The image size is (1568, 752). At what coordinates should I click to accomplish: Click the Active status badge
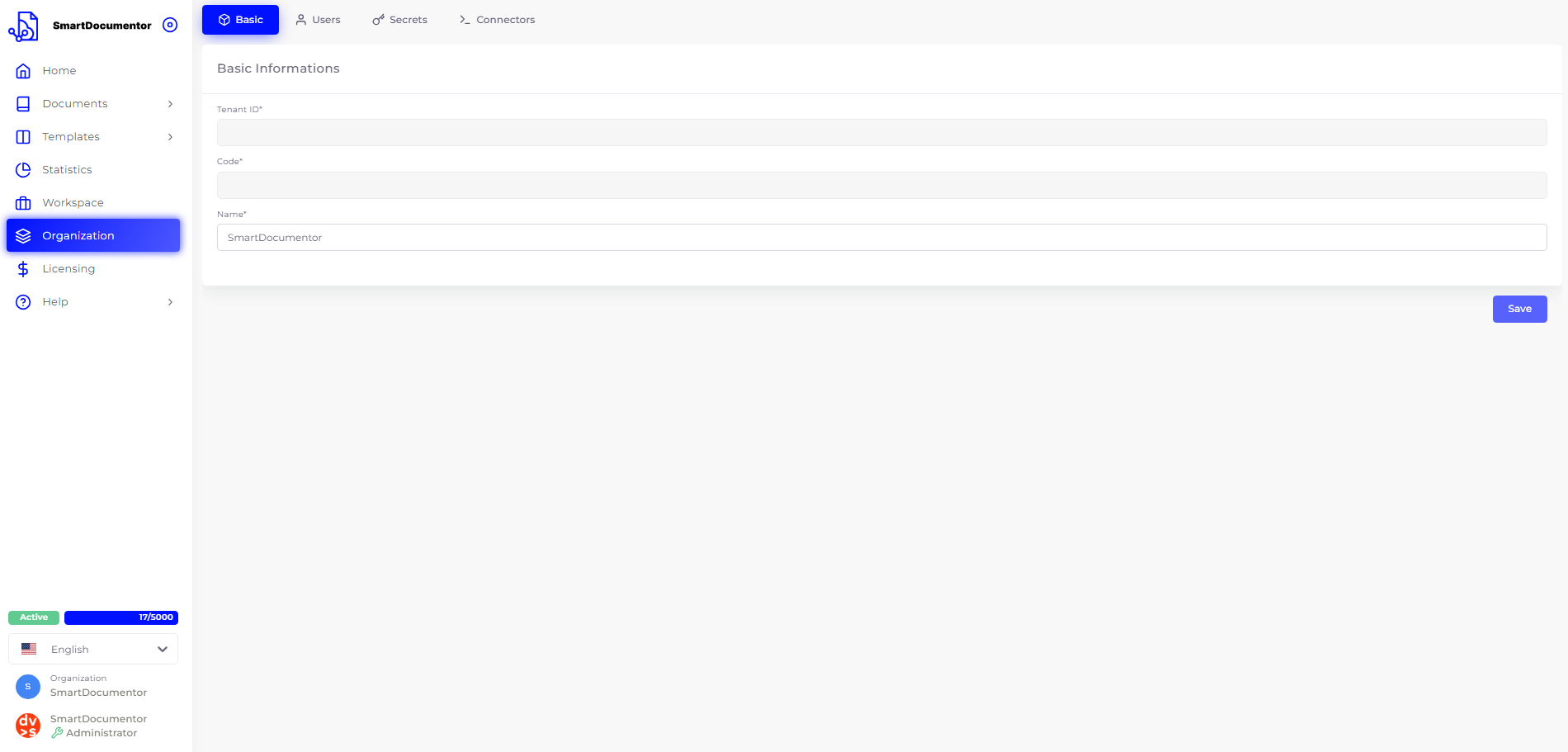tap(34, 617)
